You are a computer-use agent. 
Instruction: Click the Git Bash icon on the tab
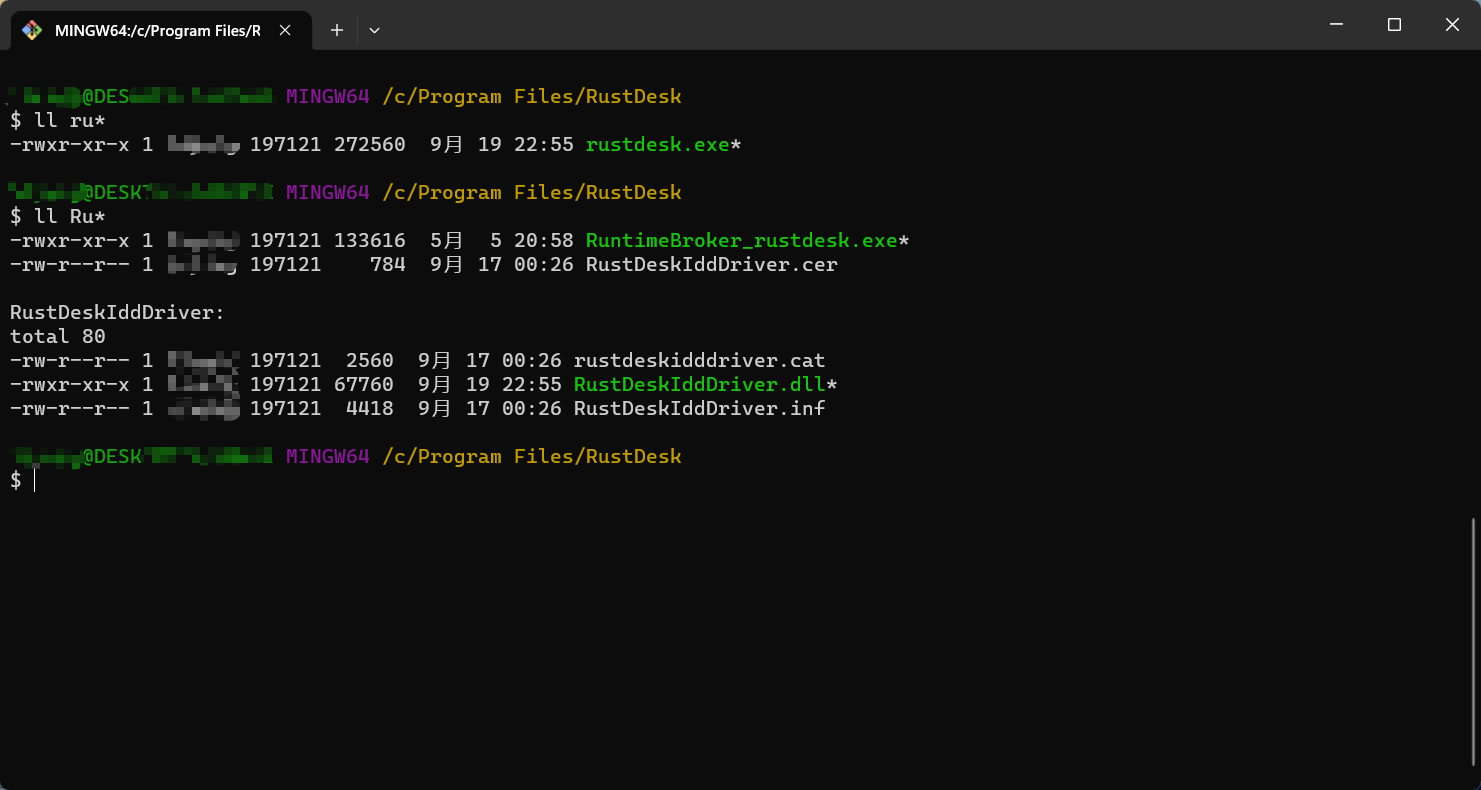31,30
